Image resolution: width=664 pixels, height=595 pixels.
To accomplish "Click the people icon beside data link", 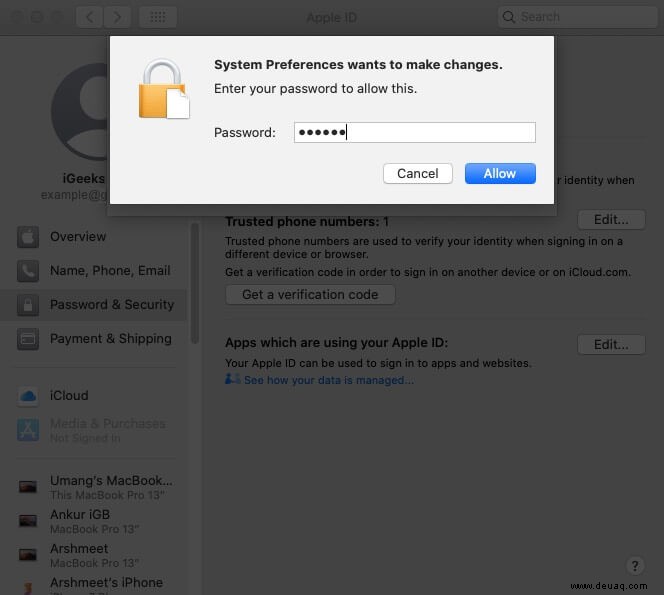I will click(x=232, y=379).
